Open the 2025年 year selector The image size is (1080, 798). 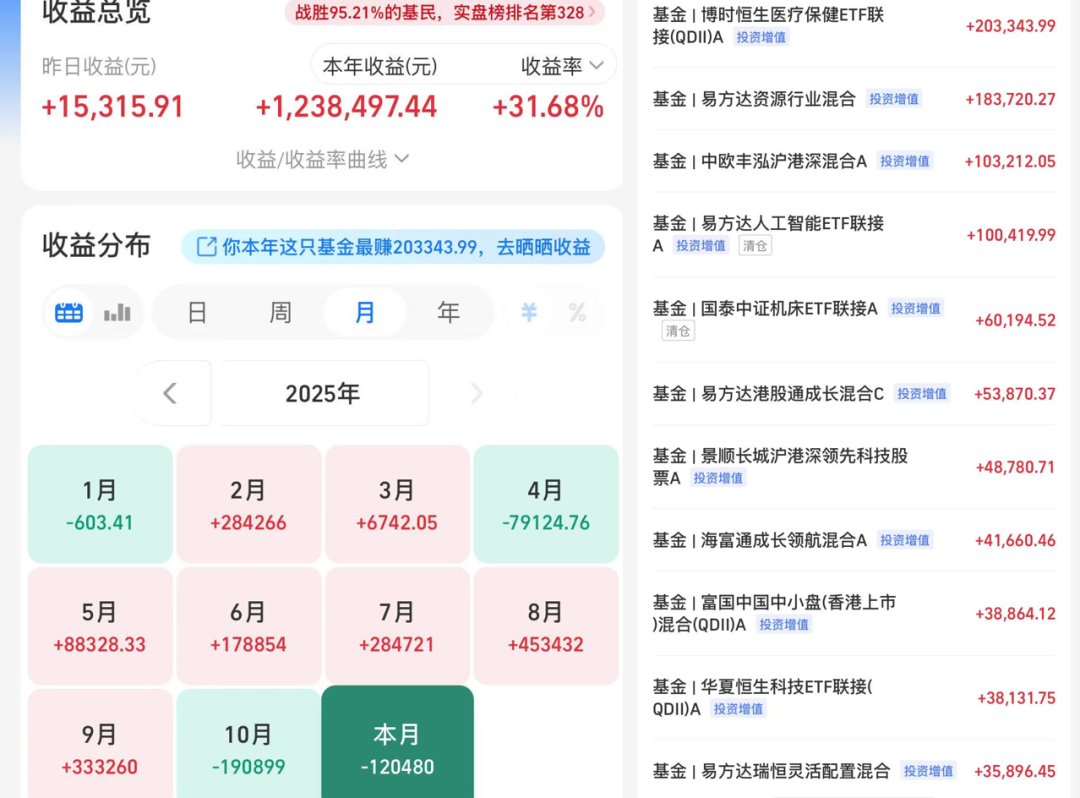pyautogui.click(x=322, y=394)
